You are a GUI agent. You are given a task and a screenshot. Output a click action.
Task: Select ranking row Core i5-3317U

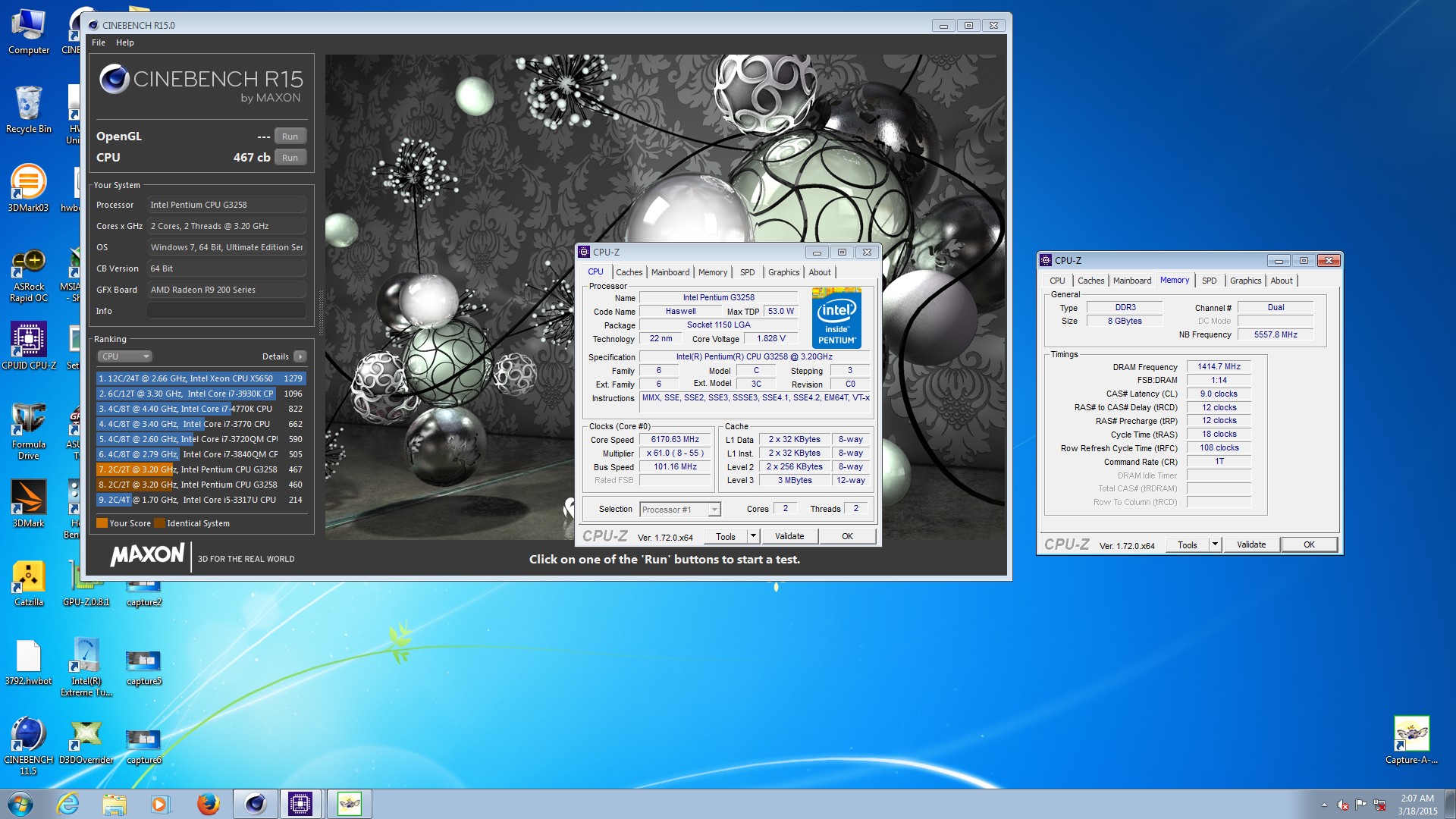[x=201, y=500]
